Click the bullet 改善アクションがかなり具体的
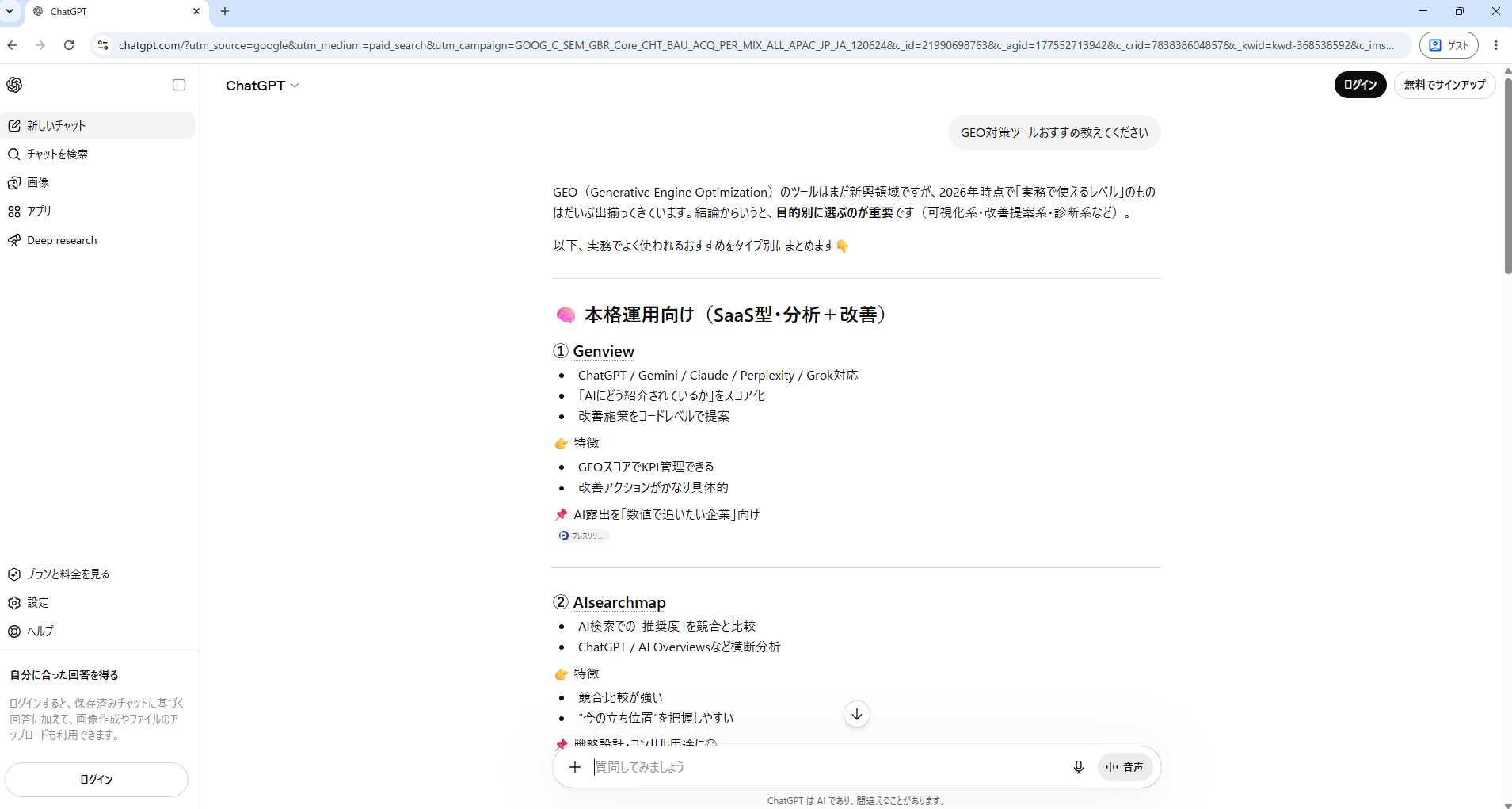This screenshot has width=1512, height=809. click(x=653, y=487)
